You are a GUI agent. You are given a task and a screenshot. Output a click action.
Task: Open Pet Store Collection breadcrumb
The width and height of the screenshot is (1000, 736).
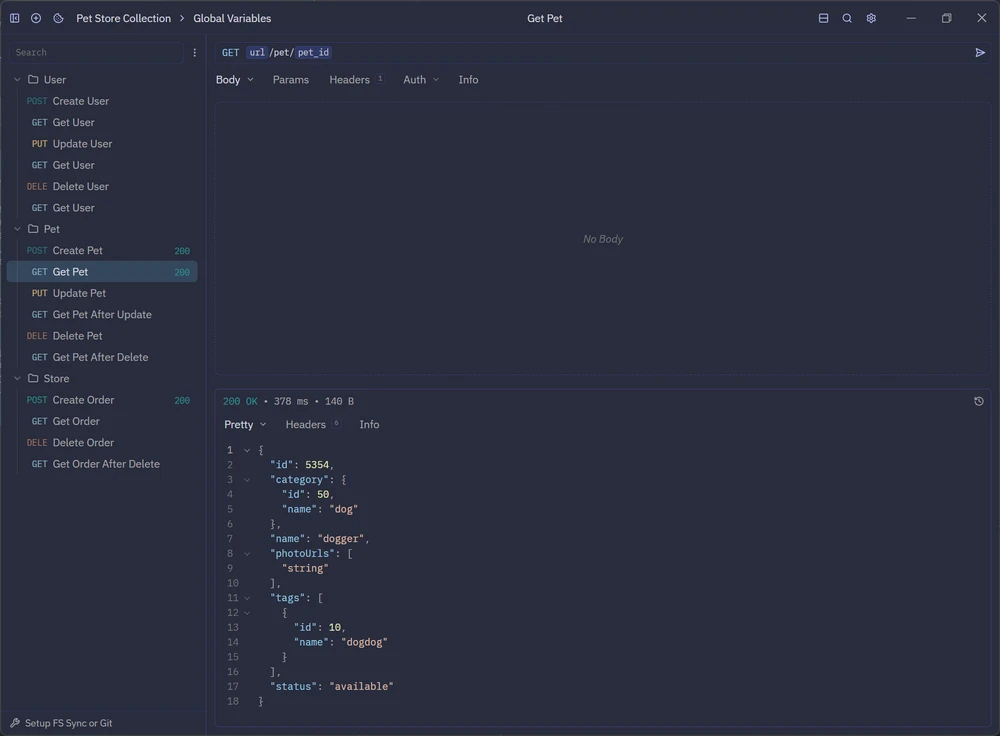pos(124,18)
